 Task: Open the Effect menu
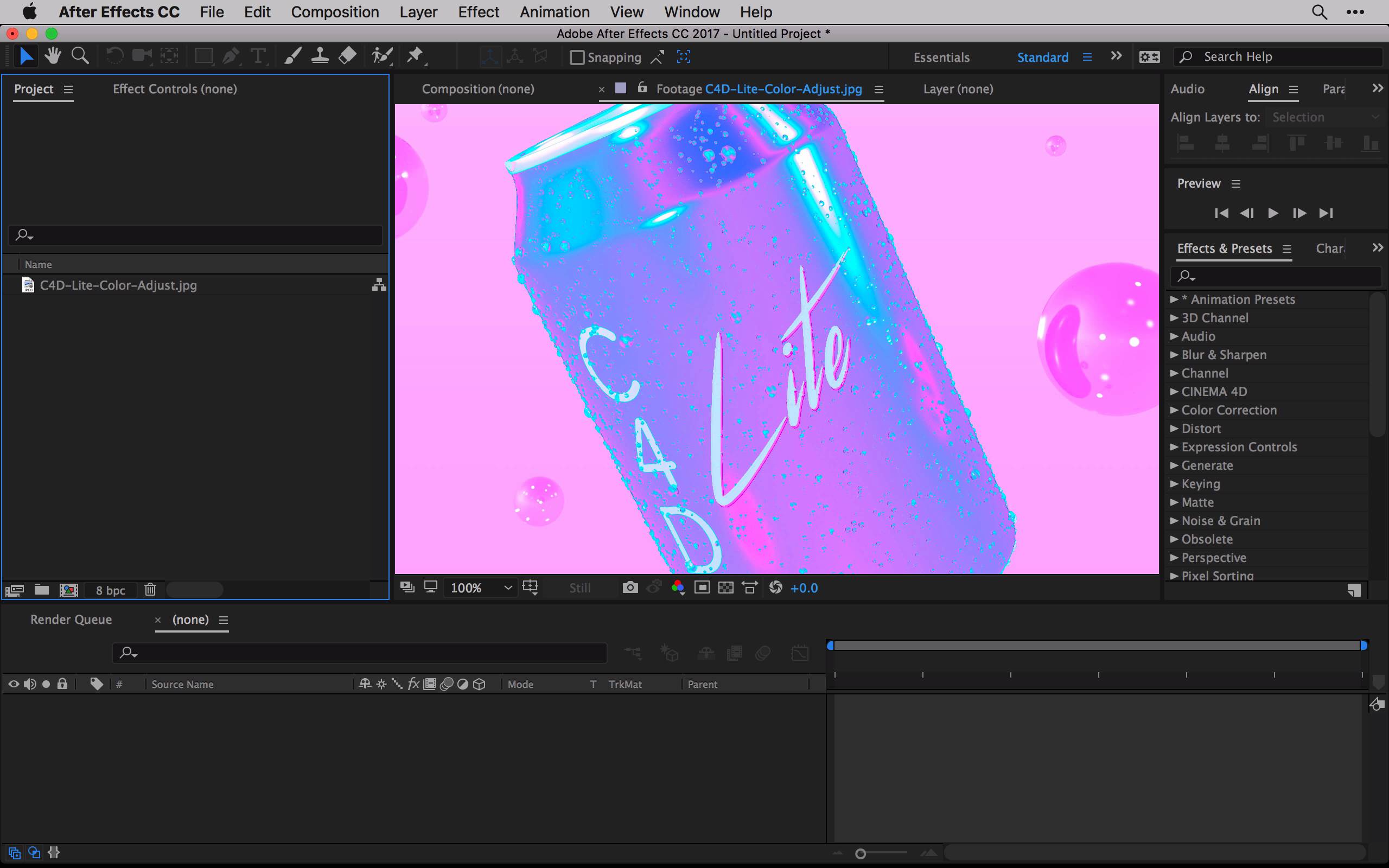[x=479, y=12]
